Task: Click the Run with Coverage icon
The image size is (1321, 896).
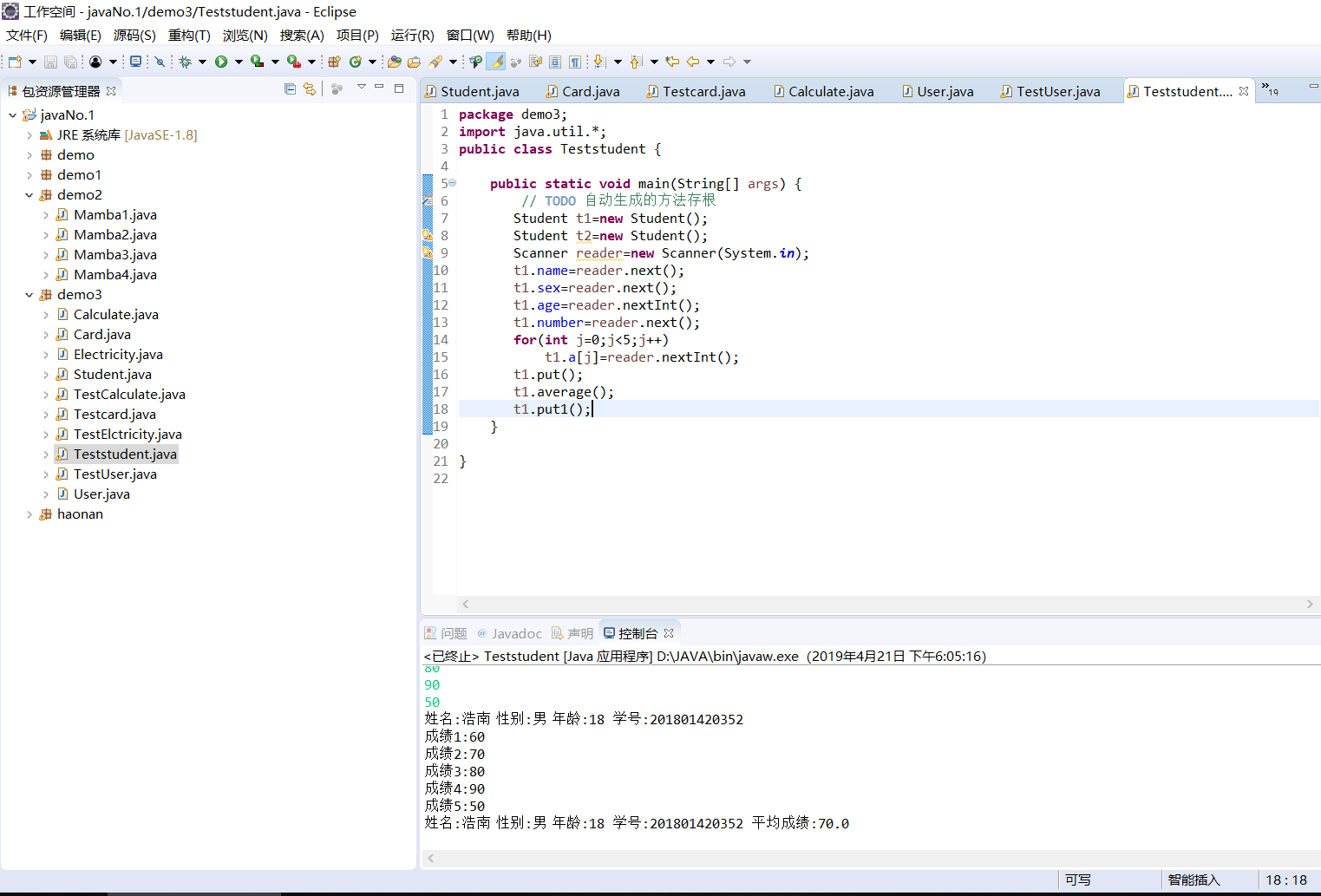Action: pyautogui.click(x=258, y=62)
